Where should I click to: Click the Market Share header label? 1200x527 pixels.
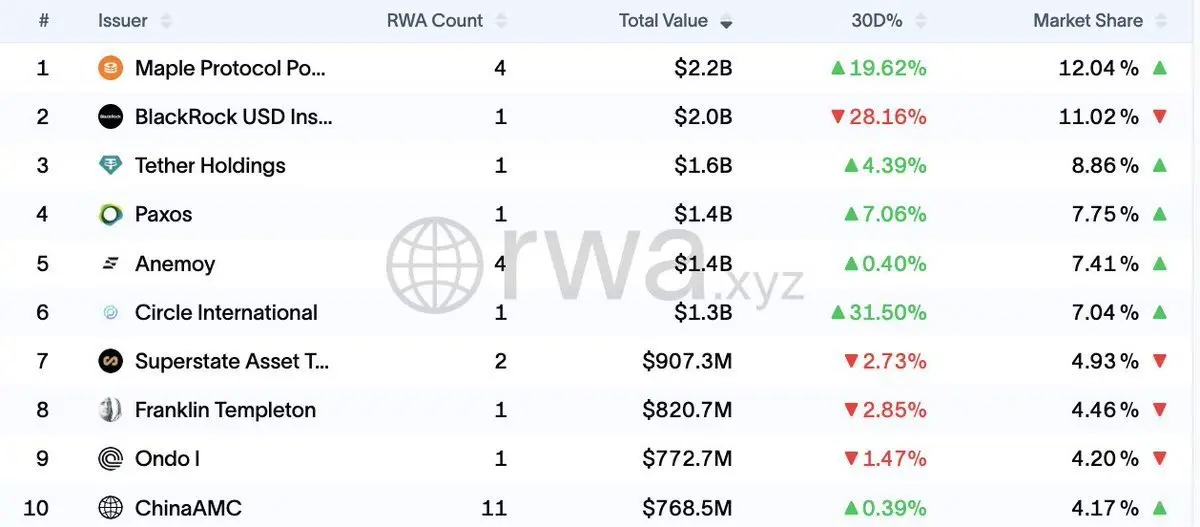tap(1088, 21)
